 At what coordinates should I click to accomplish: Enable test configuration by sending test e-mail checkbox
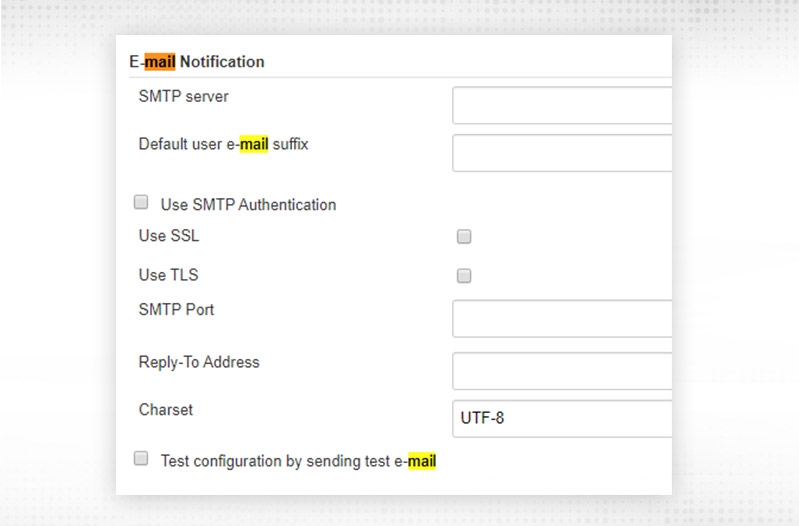point(141,459)
